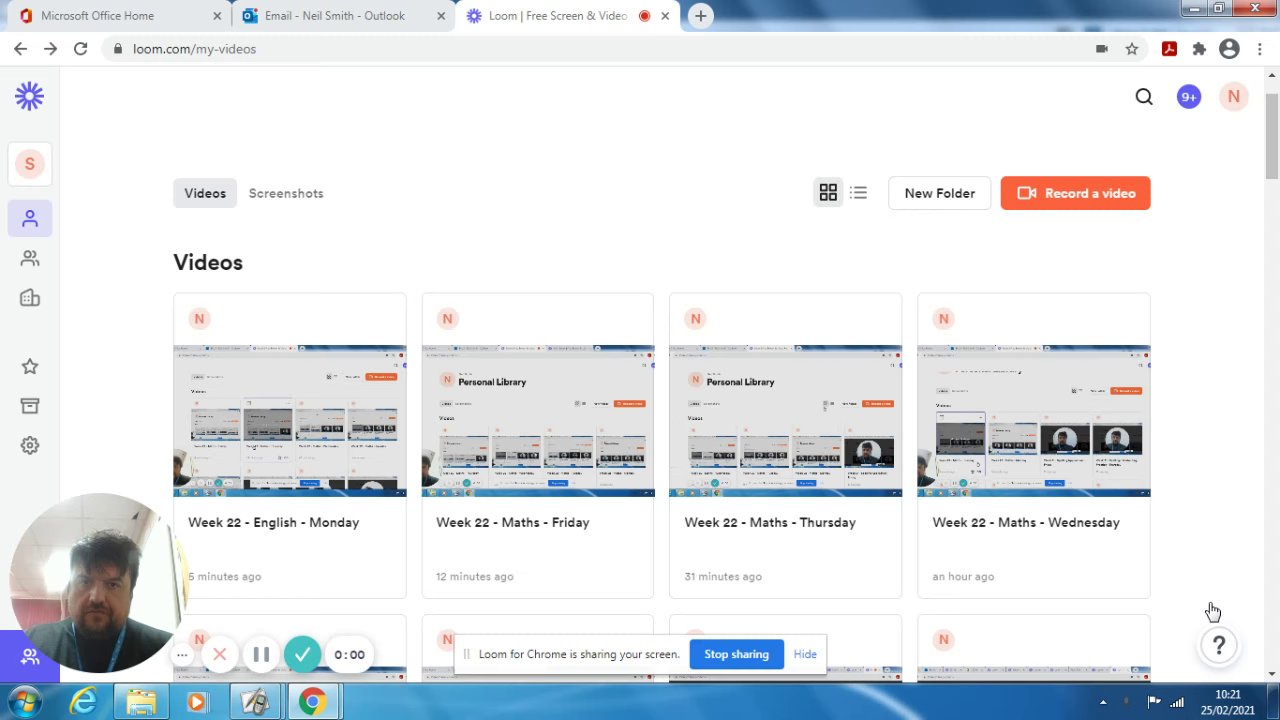
Task: Switch to list view
Action: pos(858,193)
